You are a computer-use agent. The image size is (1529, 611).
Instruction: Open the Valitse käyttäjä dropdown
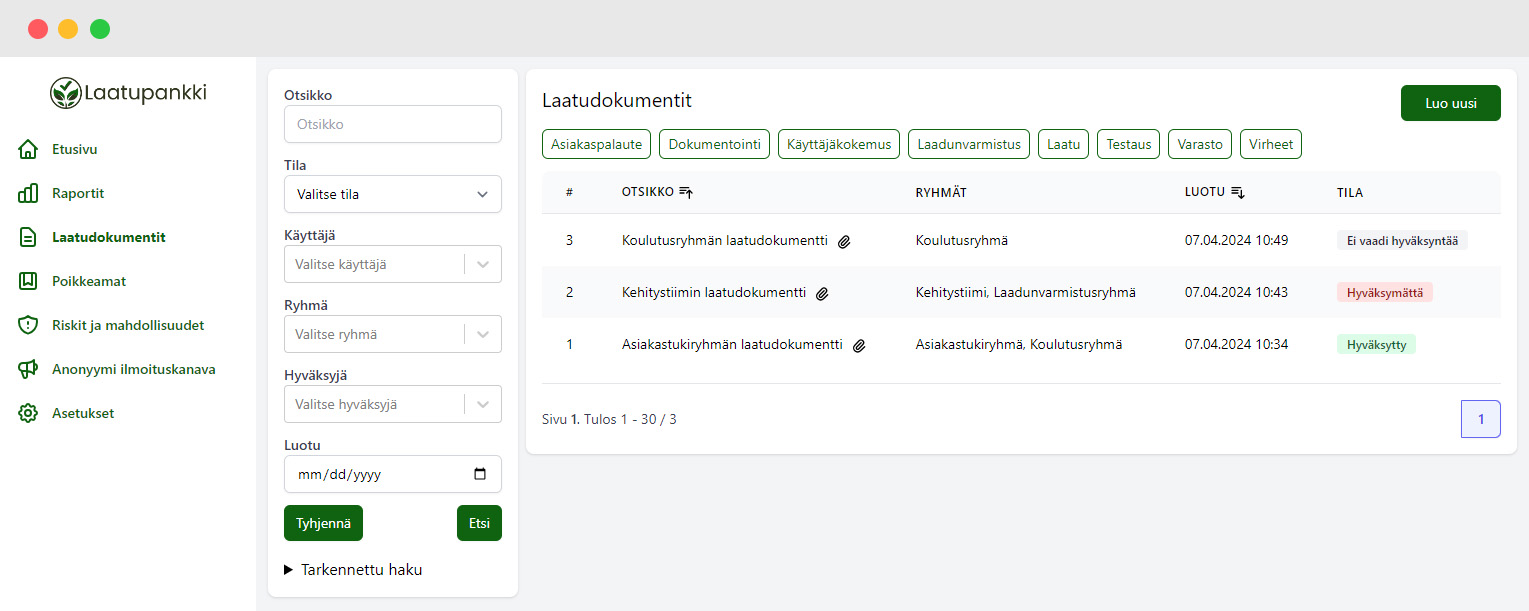tap(392, 264)
